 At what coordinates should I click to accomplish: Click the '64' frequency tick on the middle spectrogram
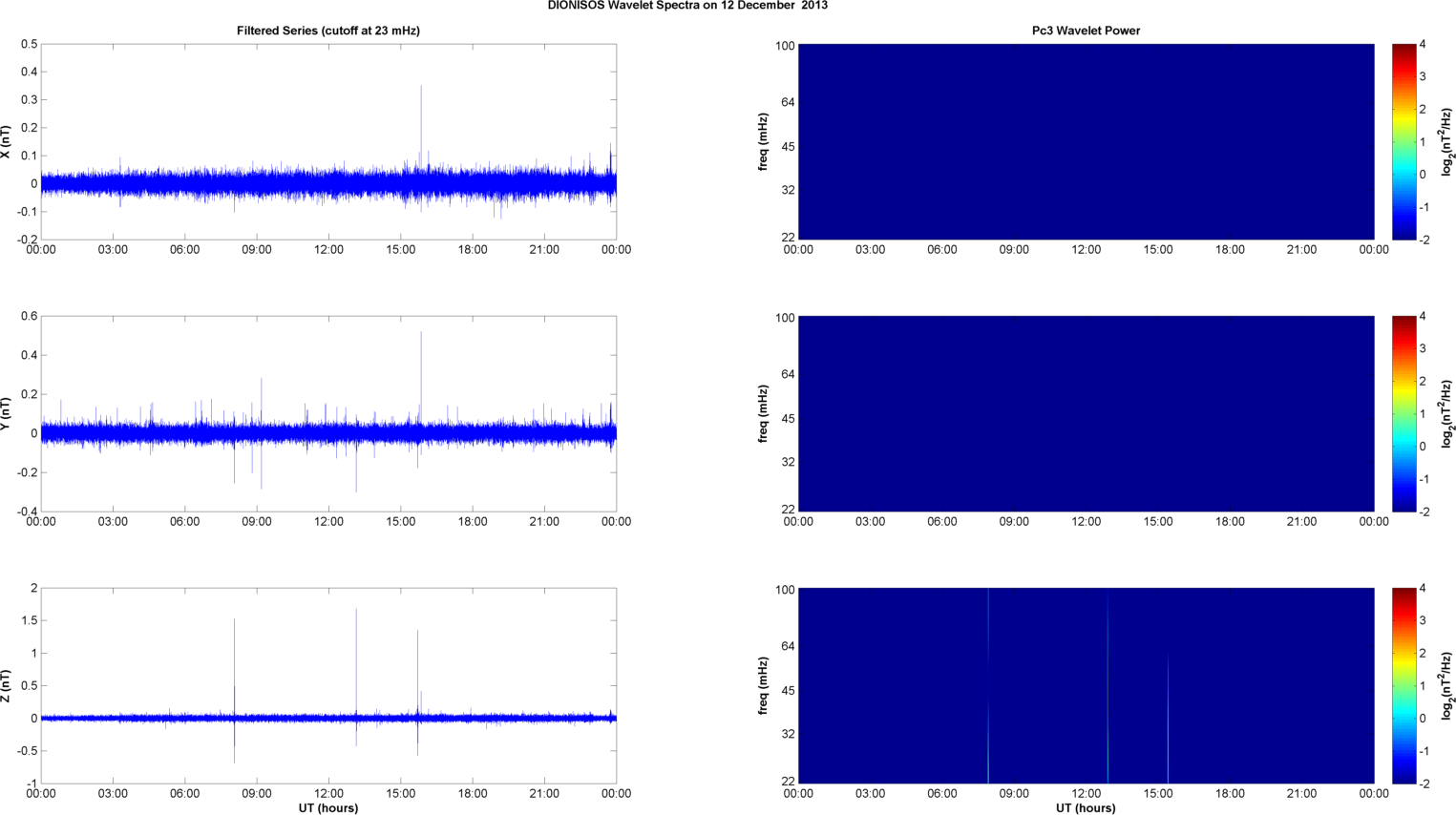[x=788, y=374]
